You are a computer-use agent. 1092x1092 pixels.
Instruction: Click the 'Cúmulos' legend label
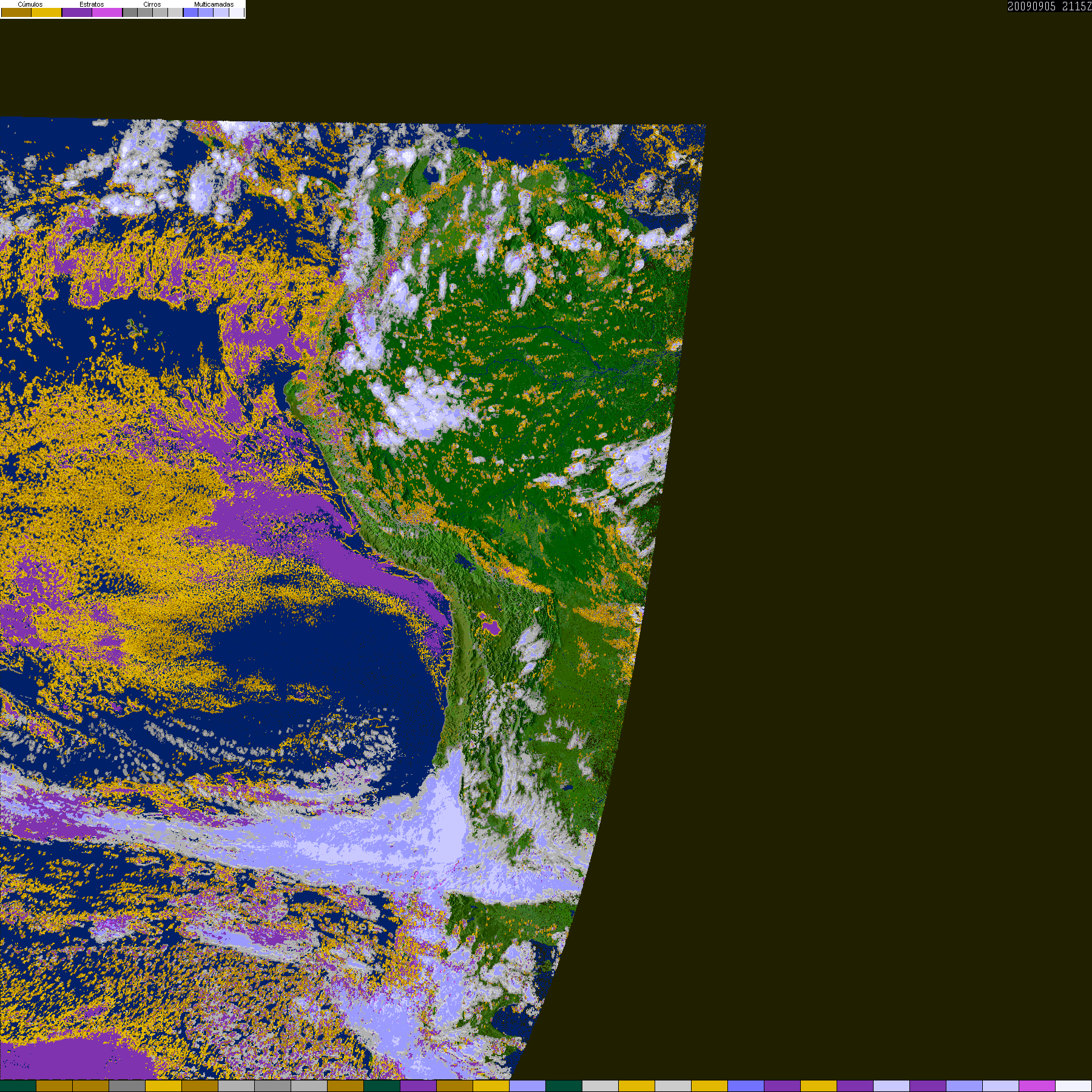[x=30, y=4]
